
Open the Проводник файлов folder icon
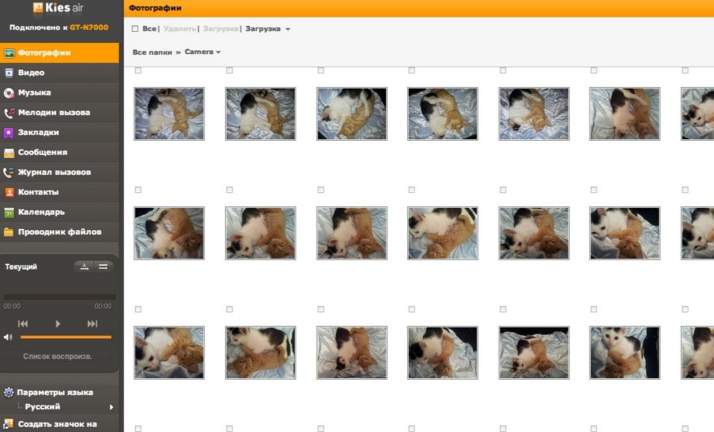point(9,232)
